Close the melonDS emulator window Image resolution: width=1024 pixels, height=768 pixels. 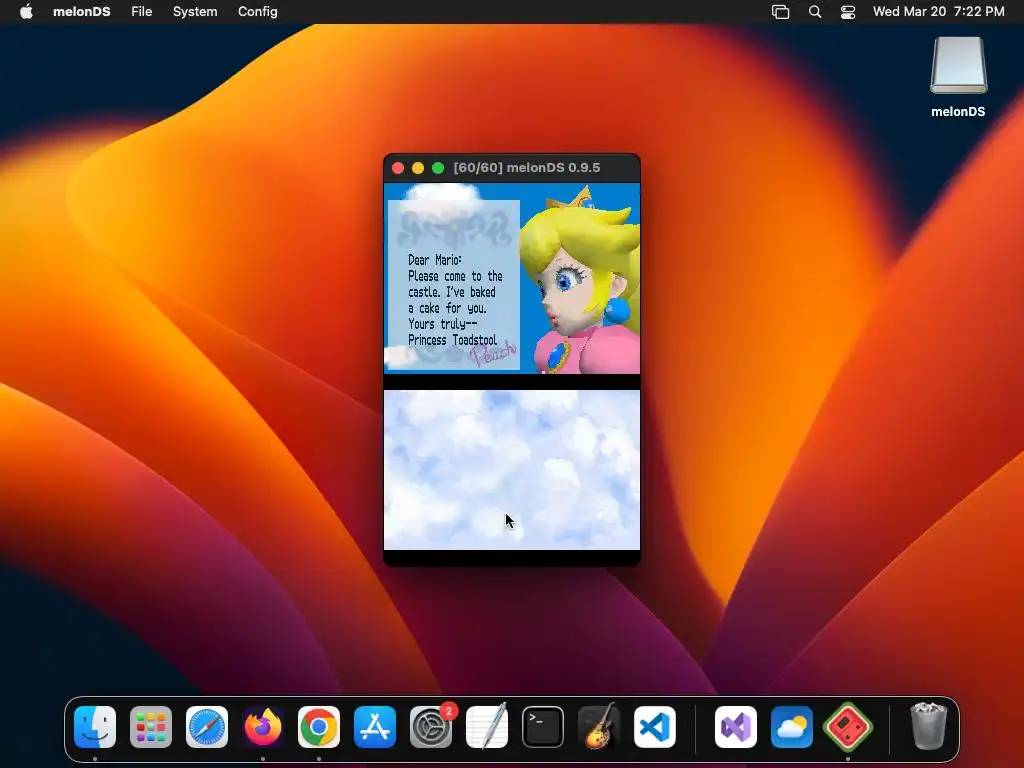(398, 168)
